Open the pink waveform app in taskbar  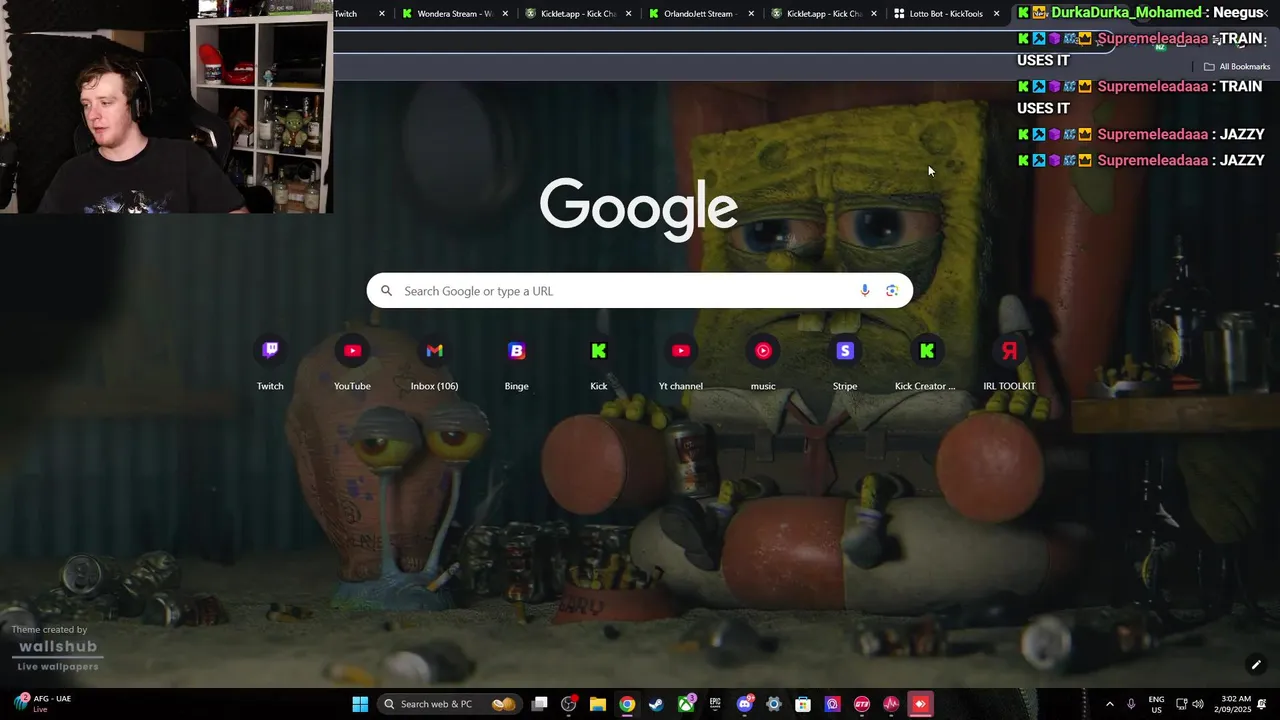pos(891,704)
